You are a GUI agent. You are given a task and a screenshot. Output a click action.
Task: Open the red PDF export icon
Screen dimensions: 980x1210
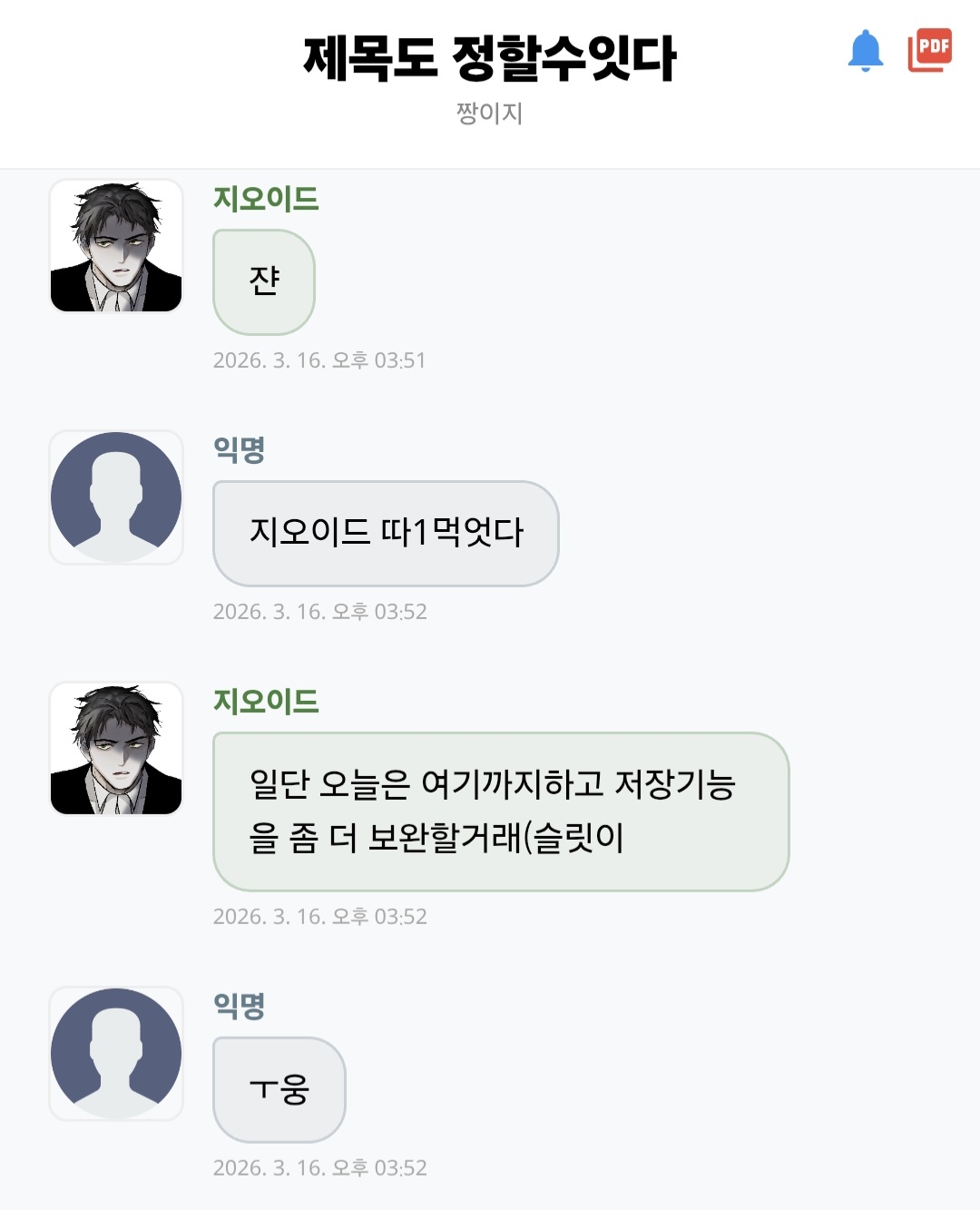click(x=930, y=50)
